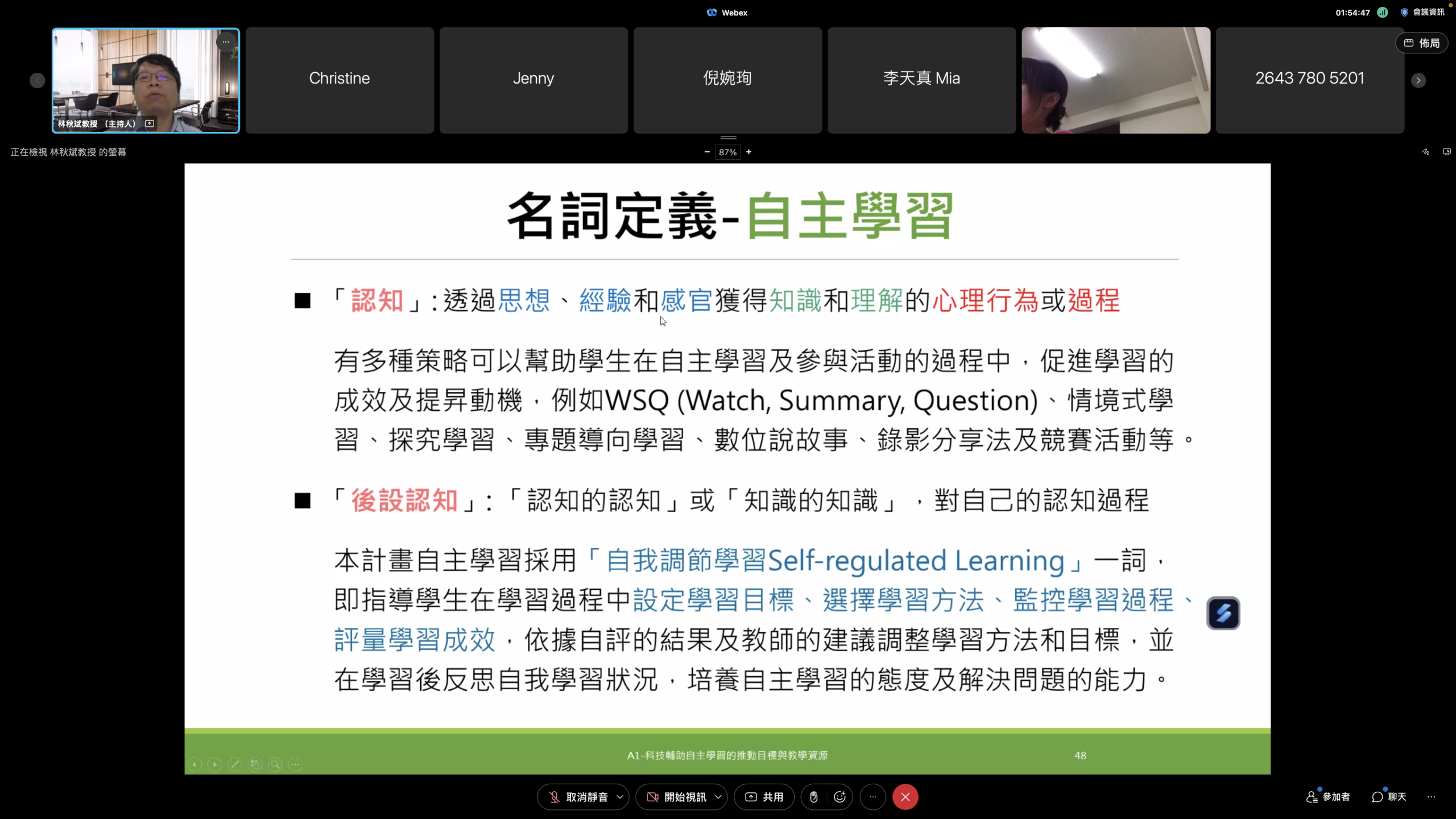Open the 佈局 layout menu
This screenshot has width=1456, height=819.
pos(1421,43)
